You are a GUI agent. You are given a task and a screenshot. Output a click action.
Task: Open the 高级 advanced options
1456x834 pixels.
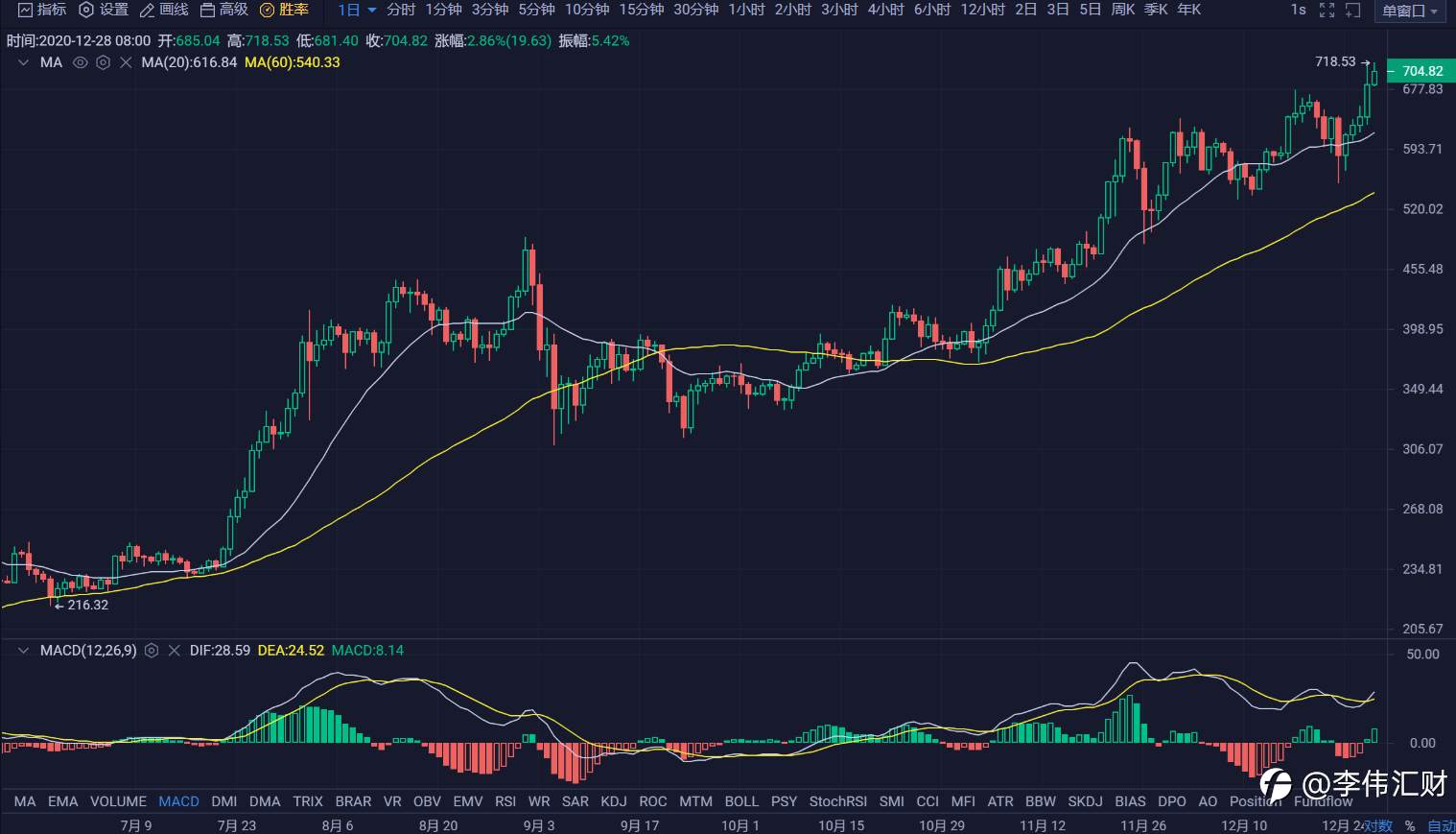(224, 10)
